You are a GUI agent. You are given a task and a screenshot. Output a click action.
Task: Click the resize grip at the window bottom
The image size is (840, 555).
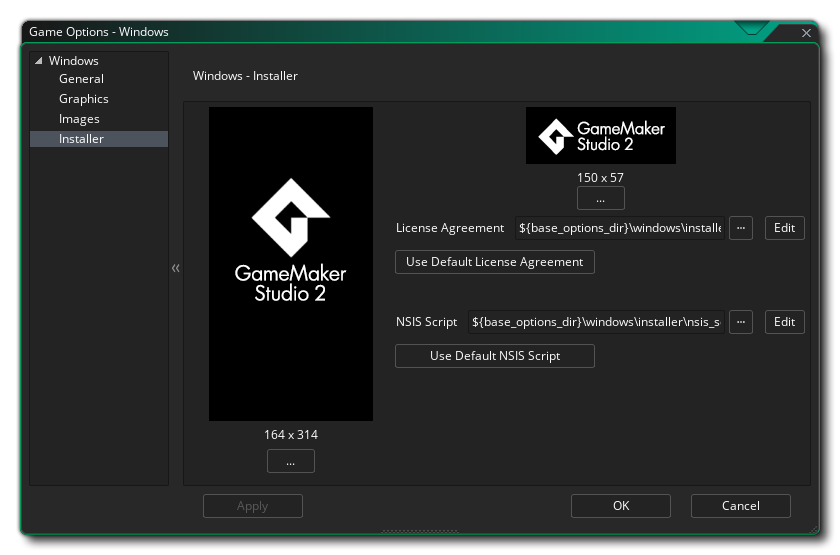(x=420, y=531)
